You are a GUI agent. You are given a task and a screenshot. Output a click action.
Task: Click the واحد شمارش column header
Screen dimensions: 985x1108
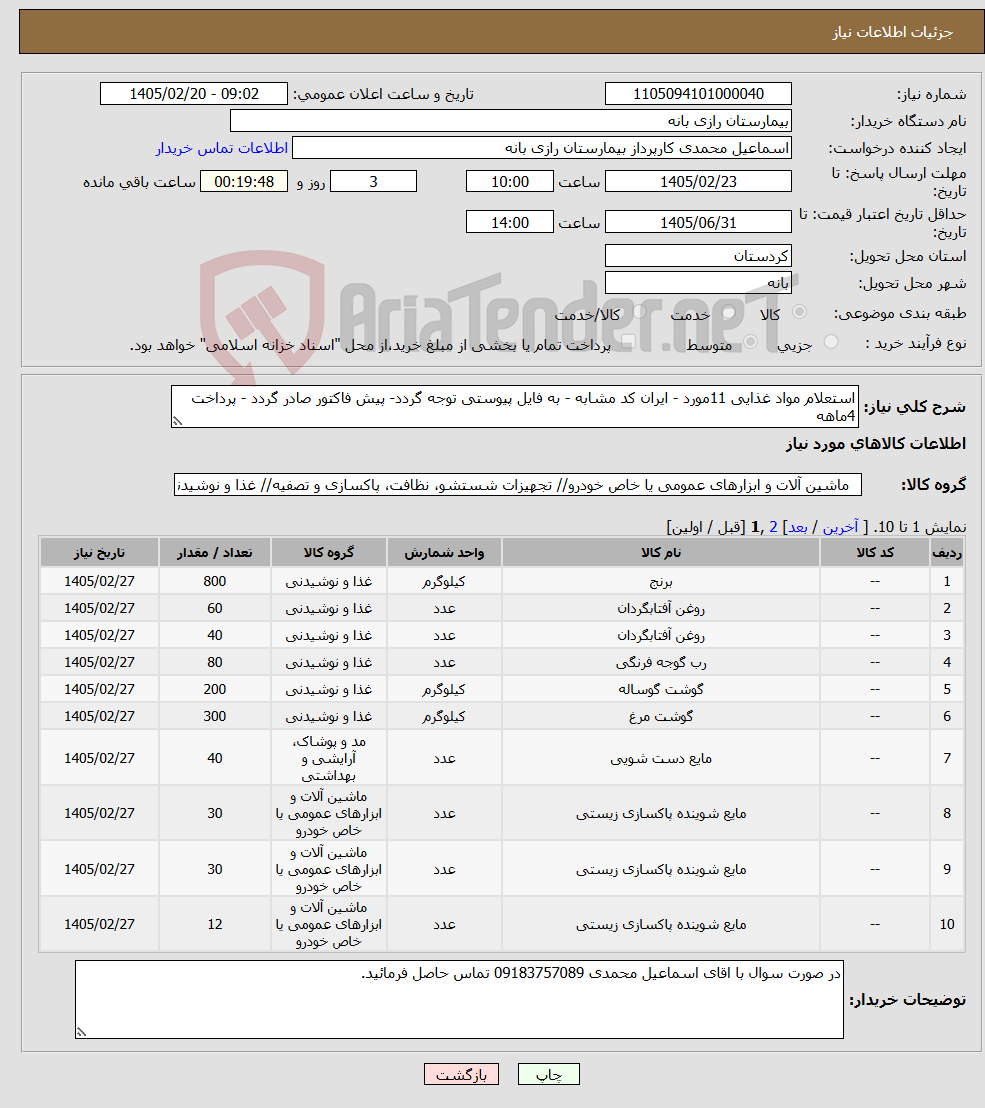(x=444, y=553)
